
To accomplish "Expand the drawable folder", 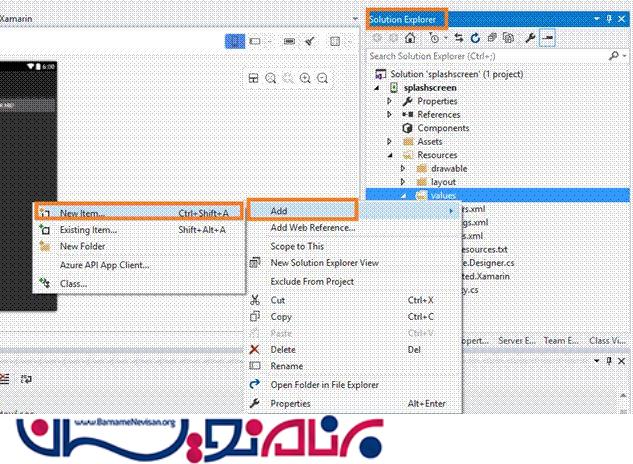I will [402, 168].
